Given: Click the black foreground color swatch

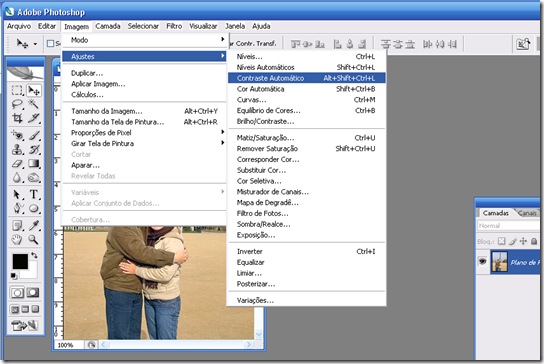Looking at the screenshot, I should (x=20, y=261).
